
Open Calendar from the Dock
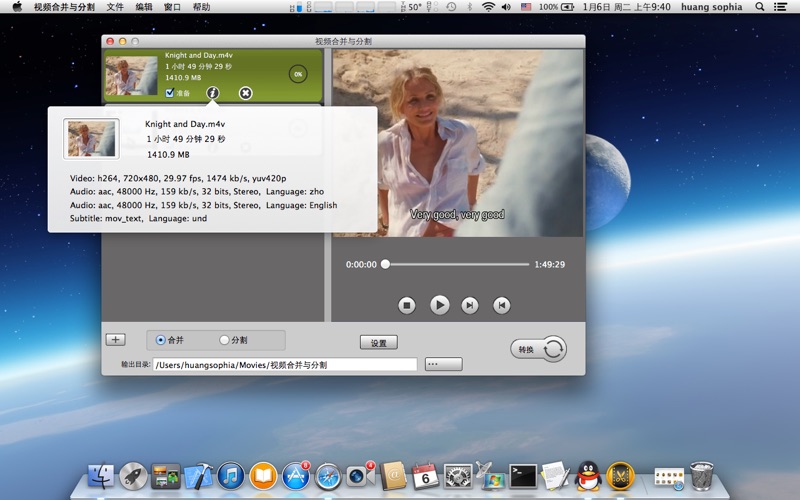pyautogui.click(x=426, y=477)
